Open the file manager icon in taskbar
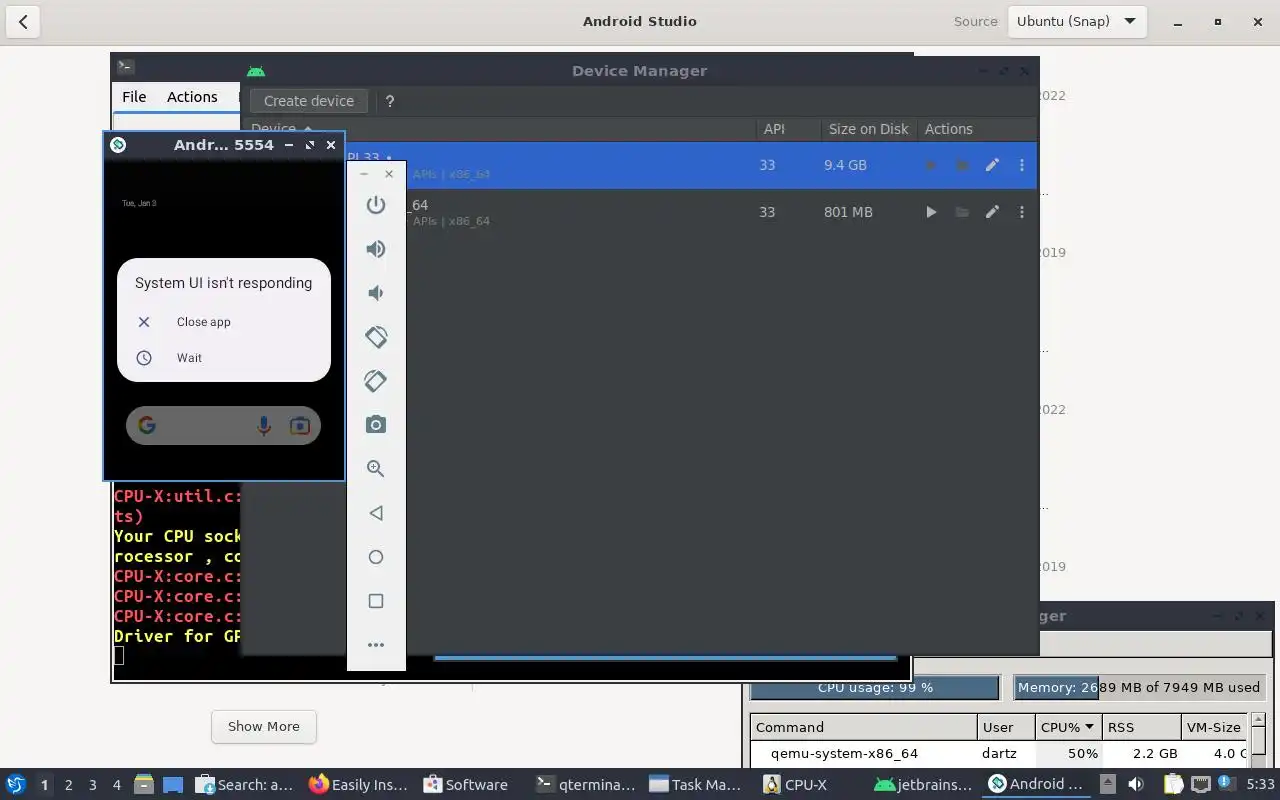Image resolution: width=1280 pixels, height=800 pixels. [x=144, y=785]
